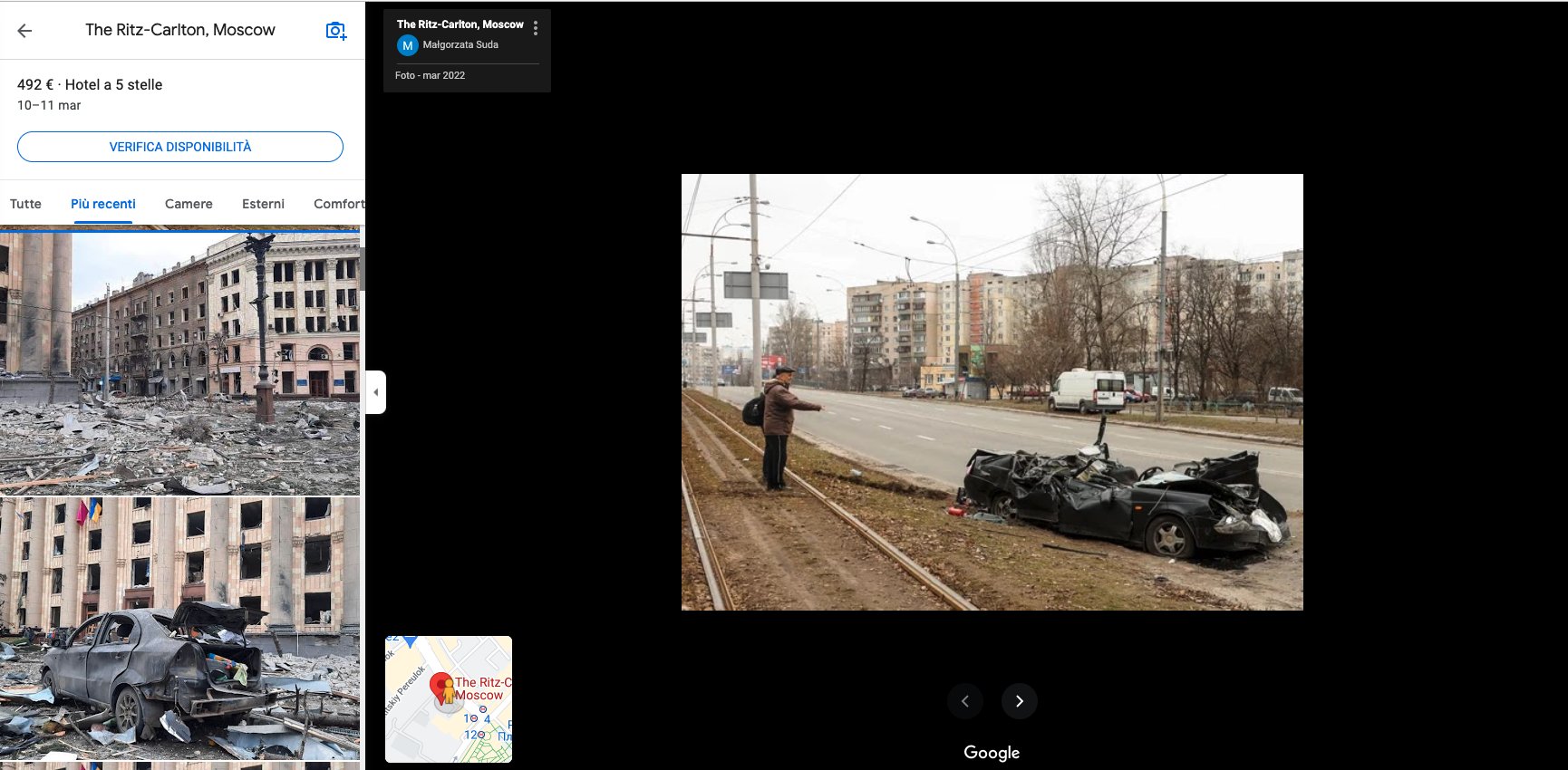Click the price text '492 € · Hotel a 5 stelle'
The width and height of the screenshot is (1568, 770).
click(x=90, y=84)
